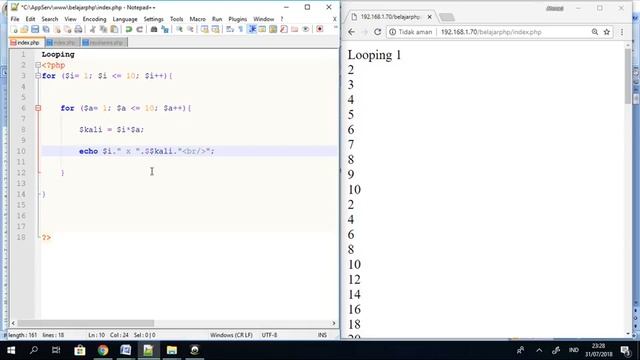The width and height of the screenshot is (640, 360).
Task: Open the File menu in Notepad++
Action: click(15, 19)
